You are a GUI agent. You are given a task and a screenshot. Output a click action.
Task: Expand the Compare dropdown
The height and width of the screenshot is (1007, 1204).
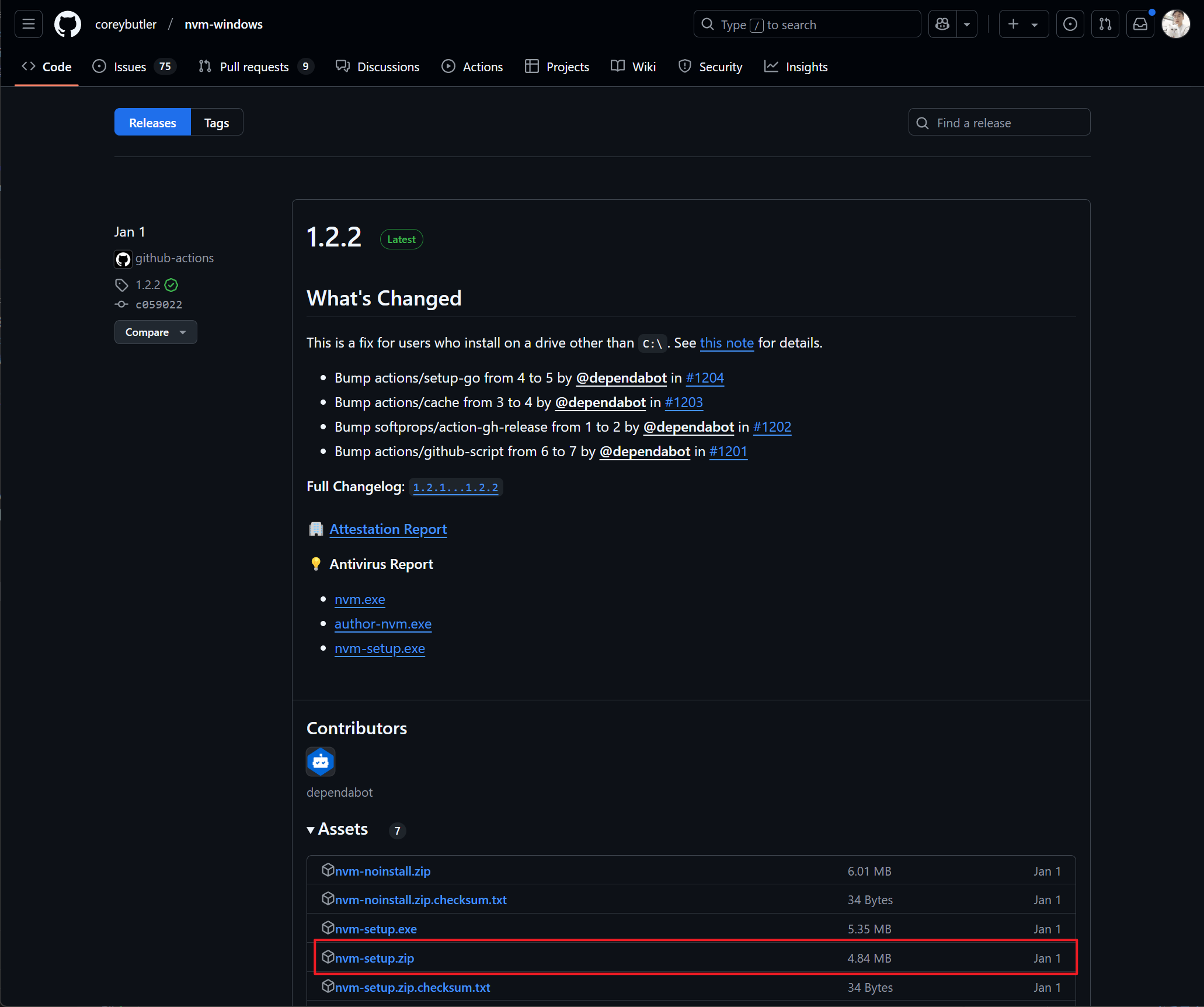(x=155, y=332)
